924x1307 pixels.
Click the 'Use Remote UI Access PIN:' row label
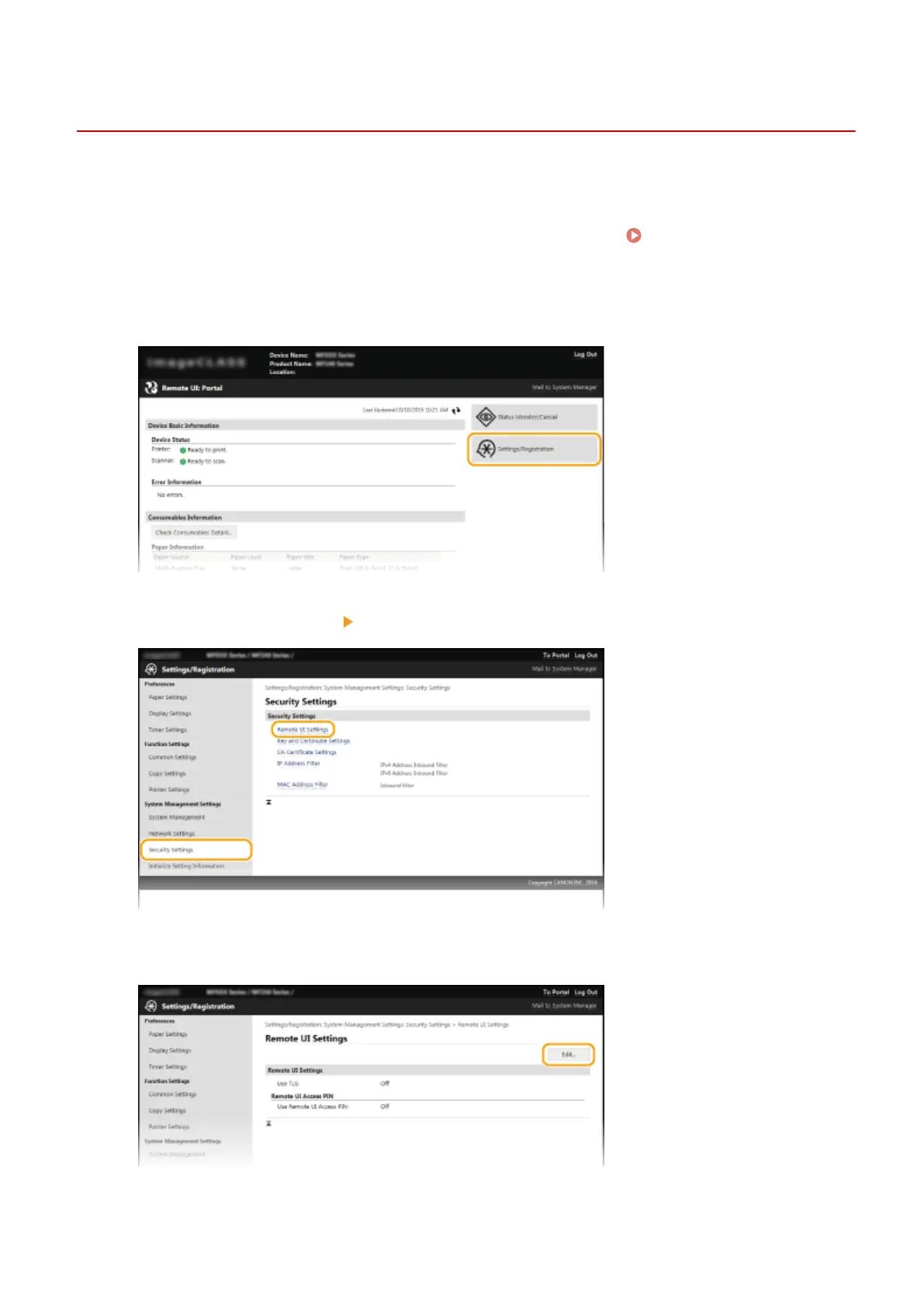tap(313, 1107)
